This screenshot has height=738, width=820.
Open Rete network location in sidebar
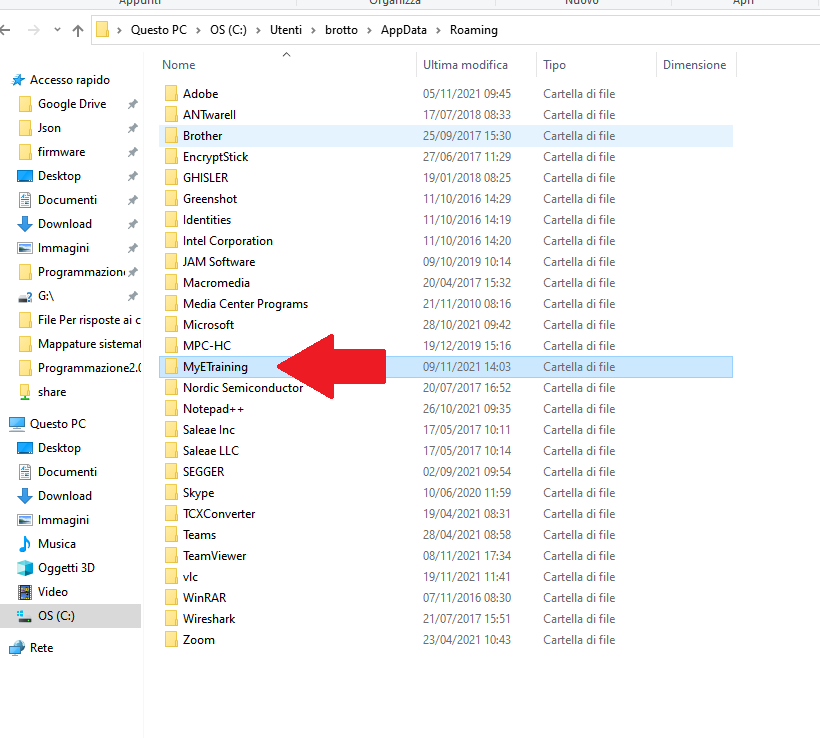[41, 648]
